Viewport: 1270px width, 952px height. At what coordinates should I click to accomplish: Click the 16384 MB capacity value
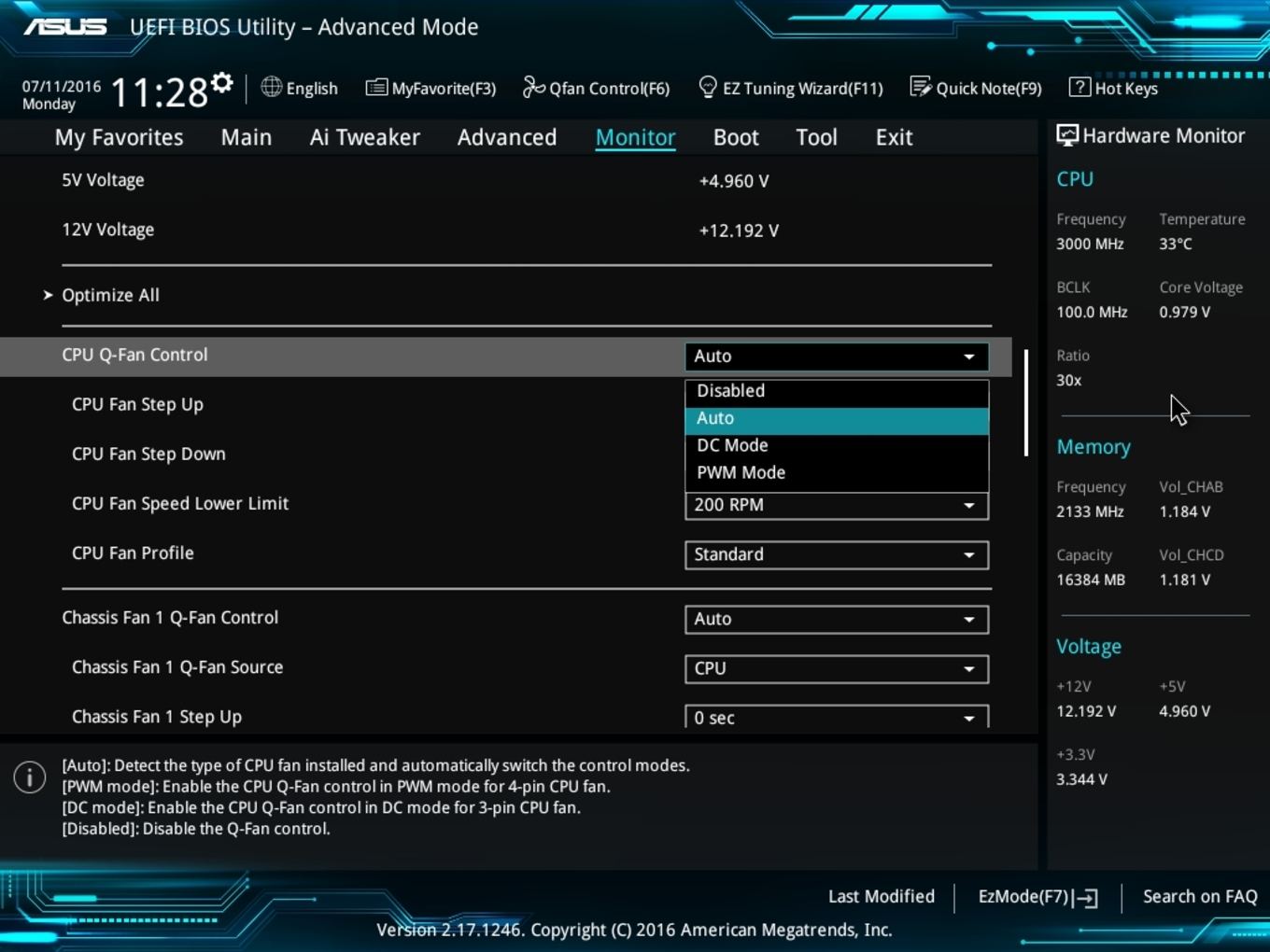coord(1091,580)
